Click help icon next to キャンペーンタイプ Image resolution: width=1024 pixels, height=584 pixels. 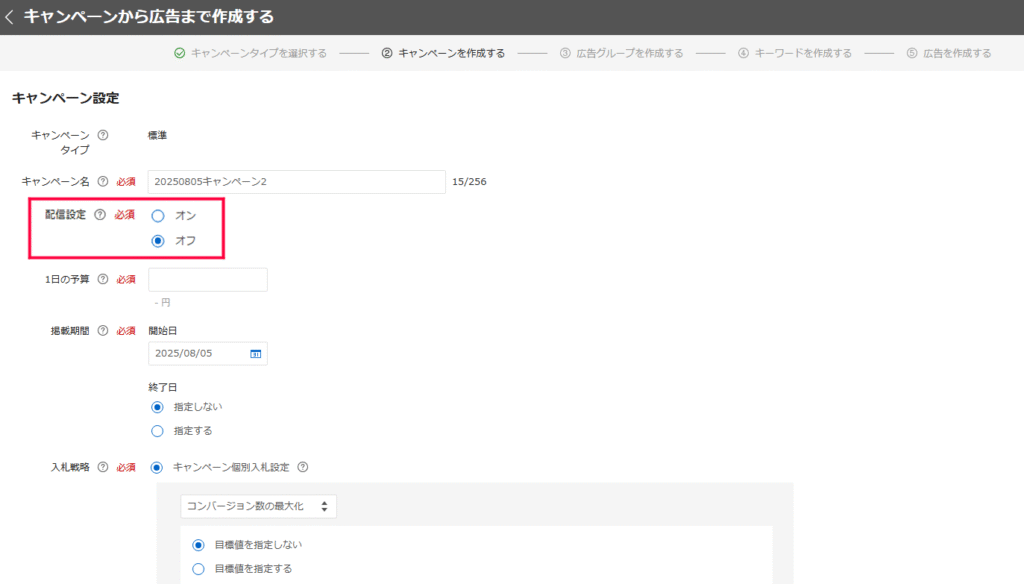coord(103,135)
